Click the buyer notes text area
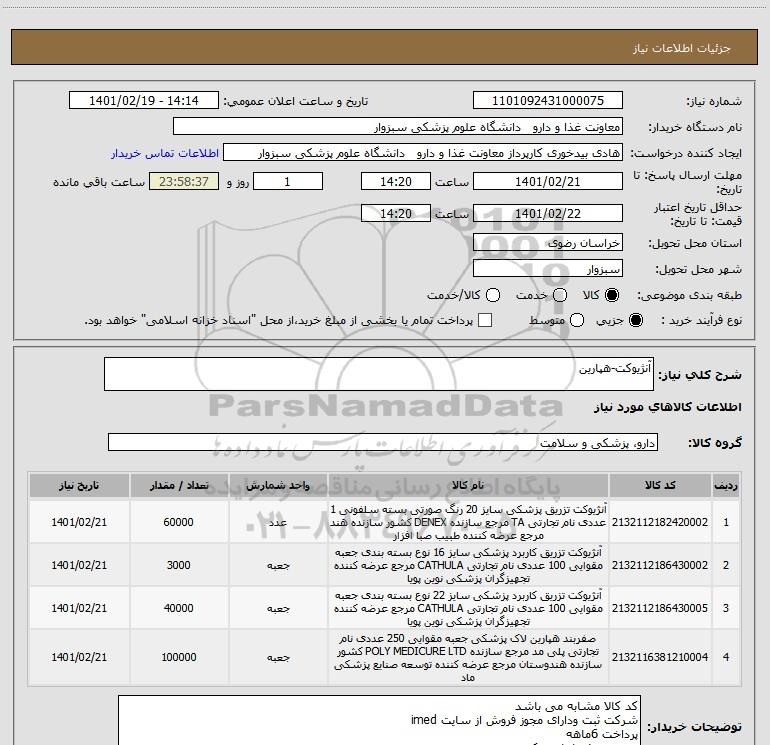770x745 pixels. pos(380,720)
